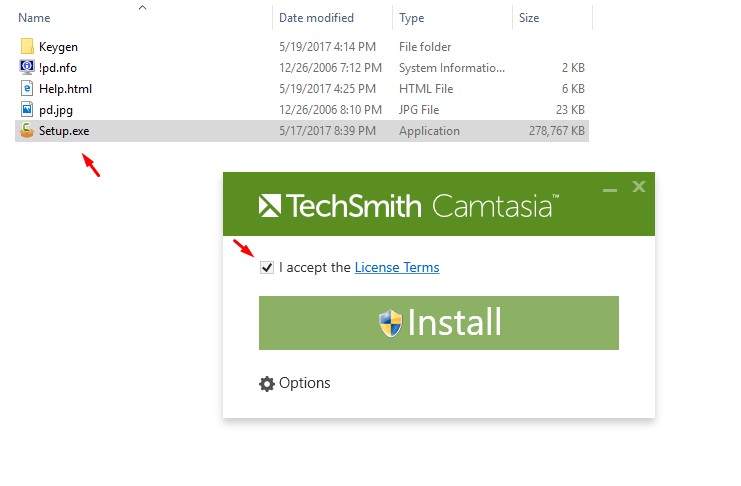Click the JPG File type cell

click(419, 110)
